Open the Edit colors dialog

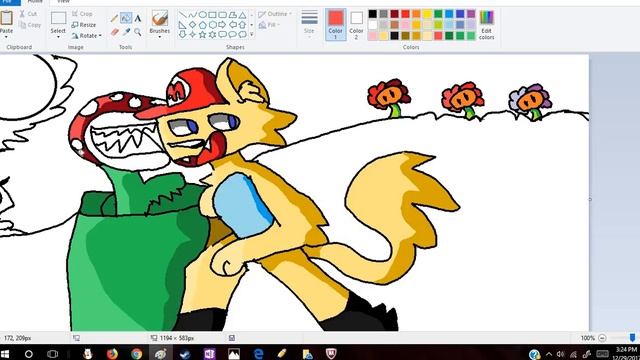(487, 24)
